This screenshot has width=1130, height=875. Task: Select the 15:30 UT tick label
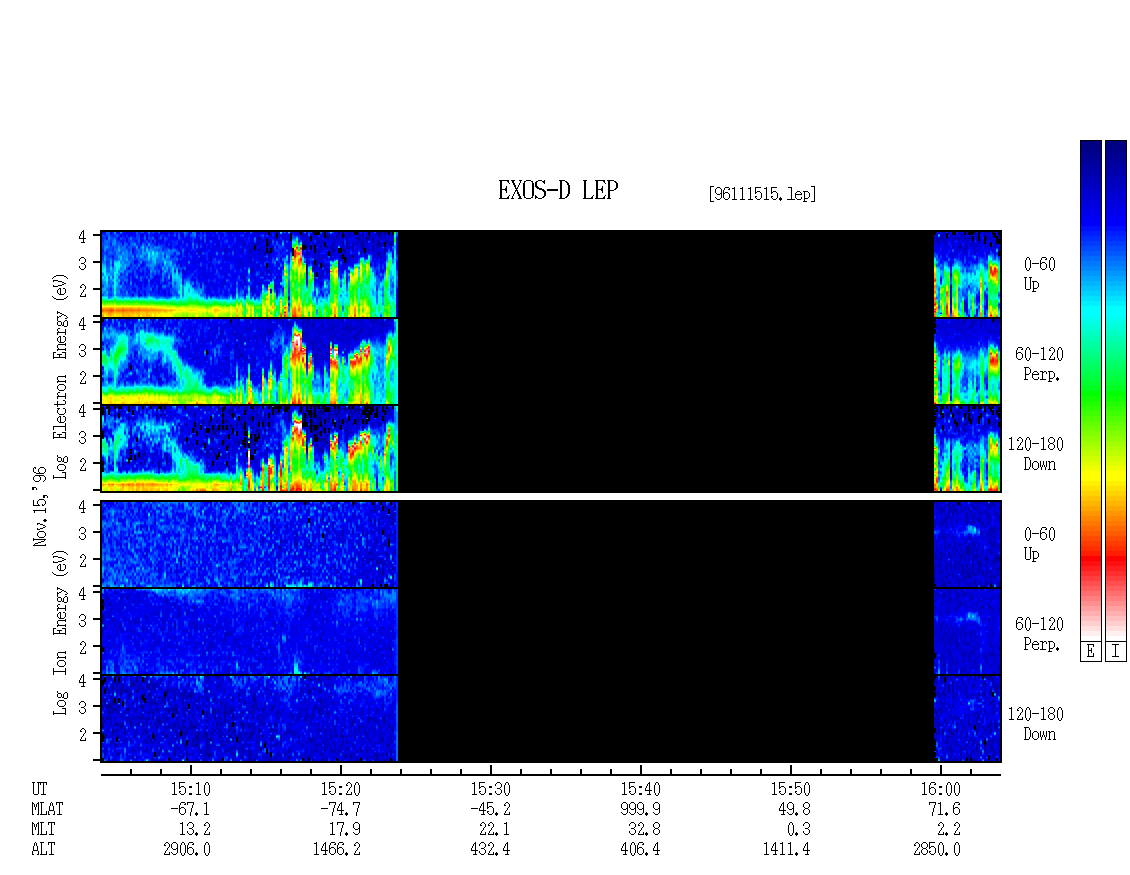pos(490,789)
